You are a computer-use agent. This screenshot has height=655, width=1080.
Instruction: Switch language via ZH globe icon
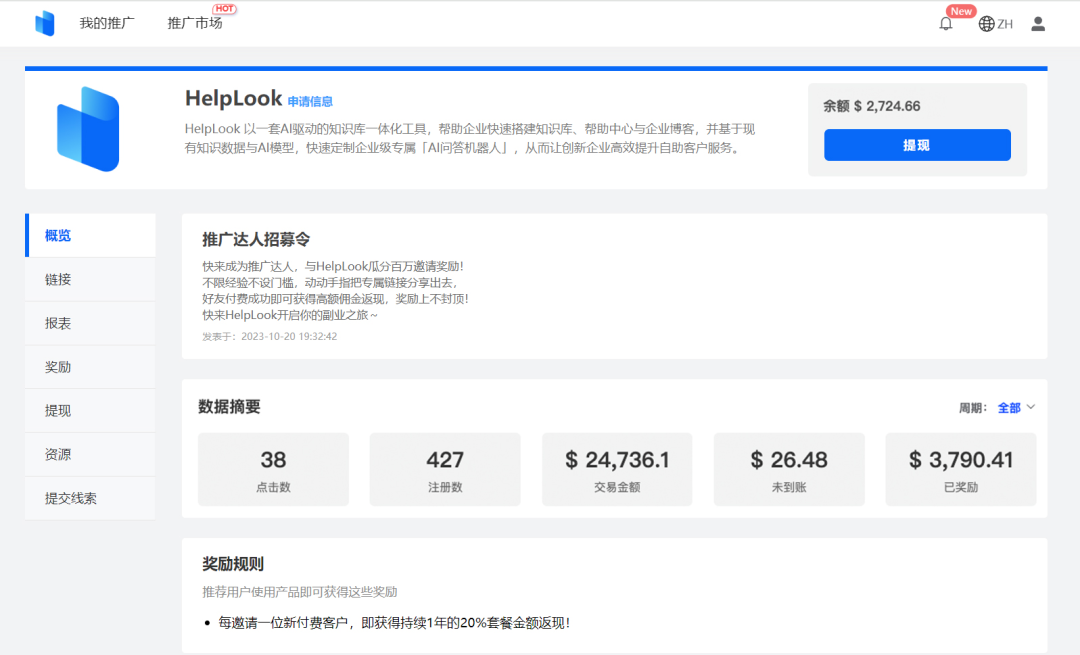coord(996,24)
